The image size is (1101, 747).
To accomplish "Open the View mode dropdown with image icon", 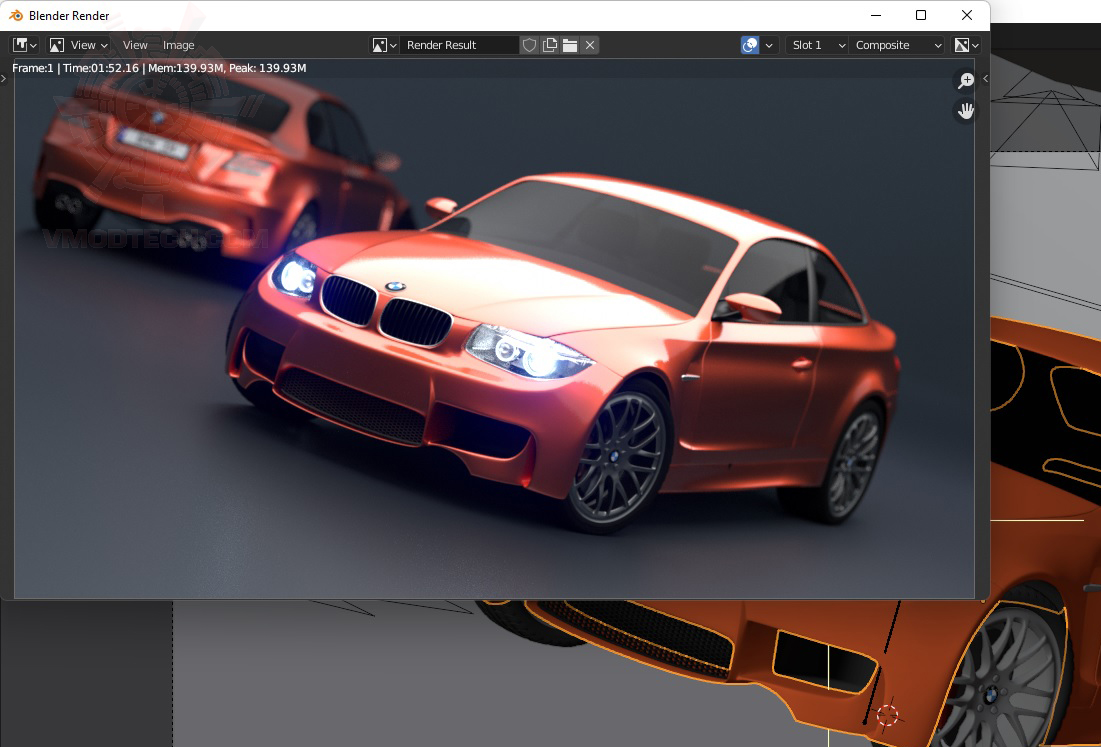I will point(78,45).
